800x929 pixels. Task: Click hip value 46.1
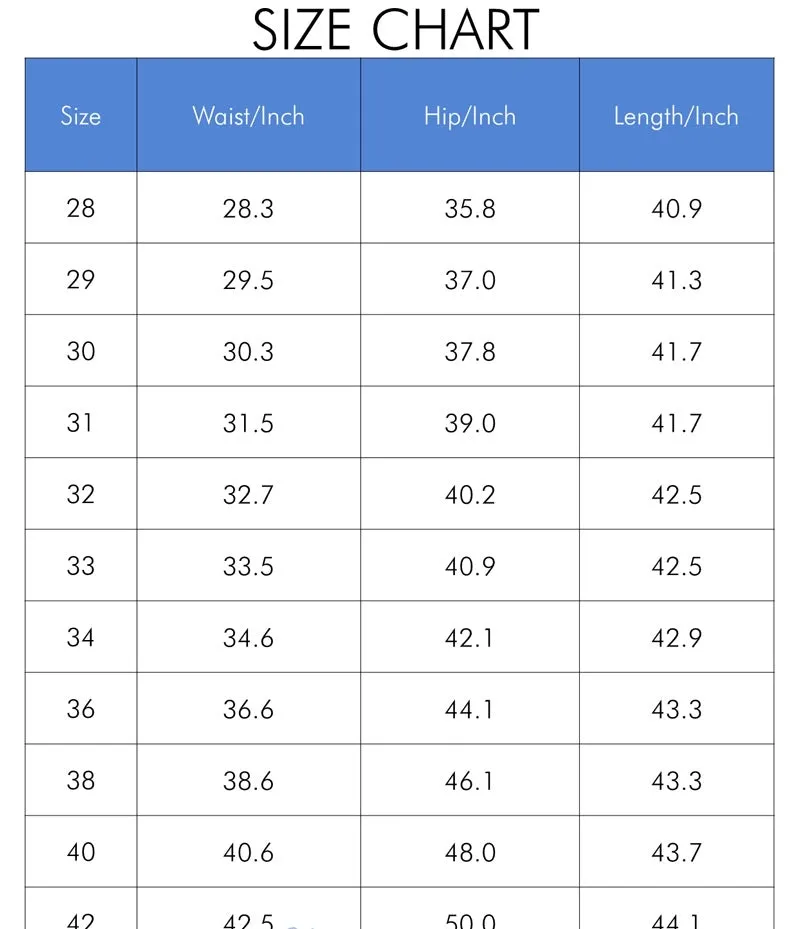tap(470, 780)
